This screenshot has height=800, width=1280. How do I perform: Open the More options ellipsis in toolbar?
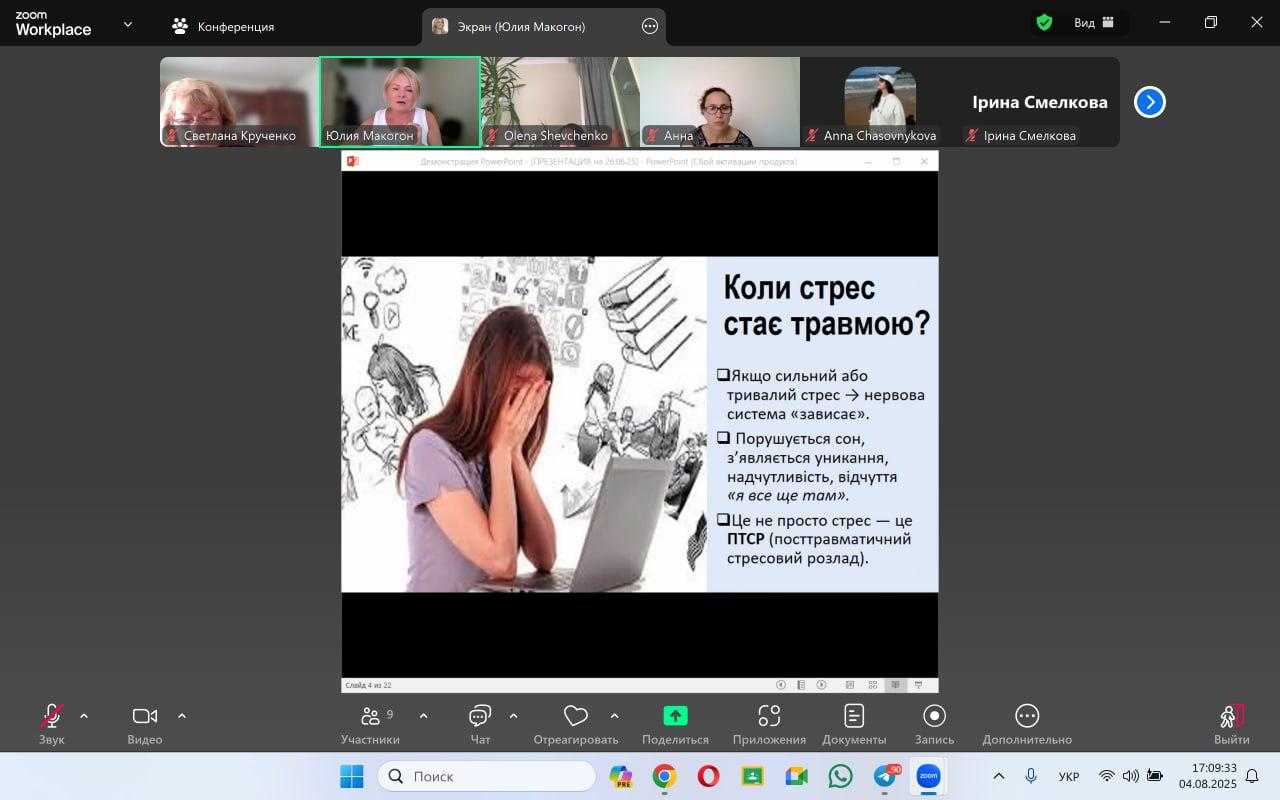(1027, 716)
